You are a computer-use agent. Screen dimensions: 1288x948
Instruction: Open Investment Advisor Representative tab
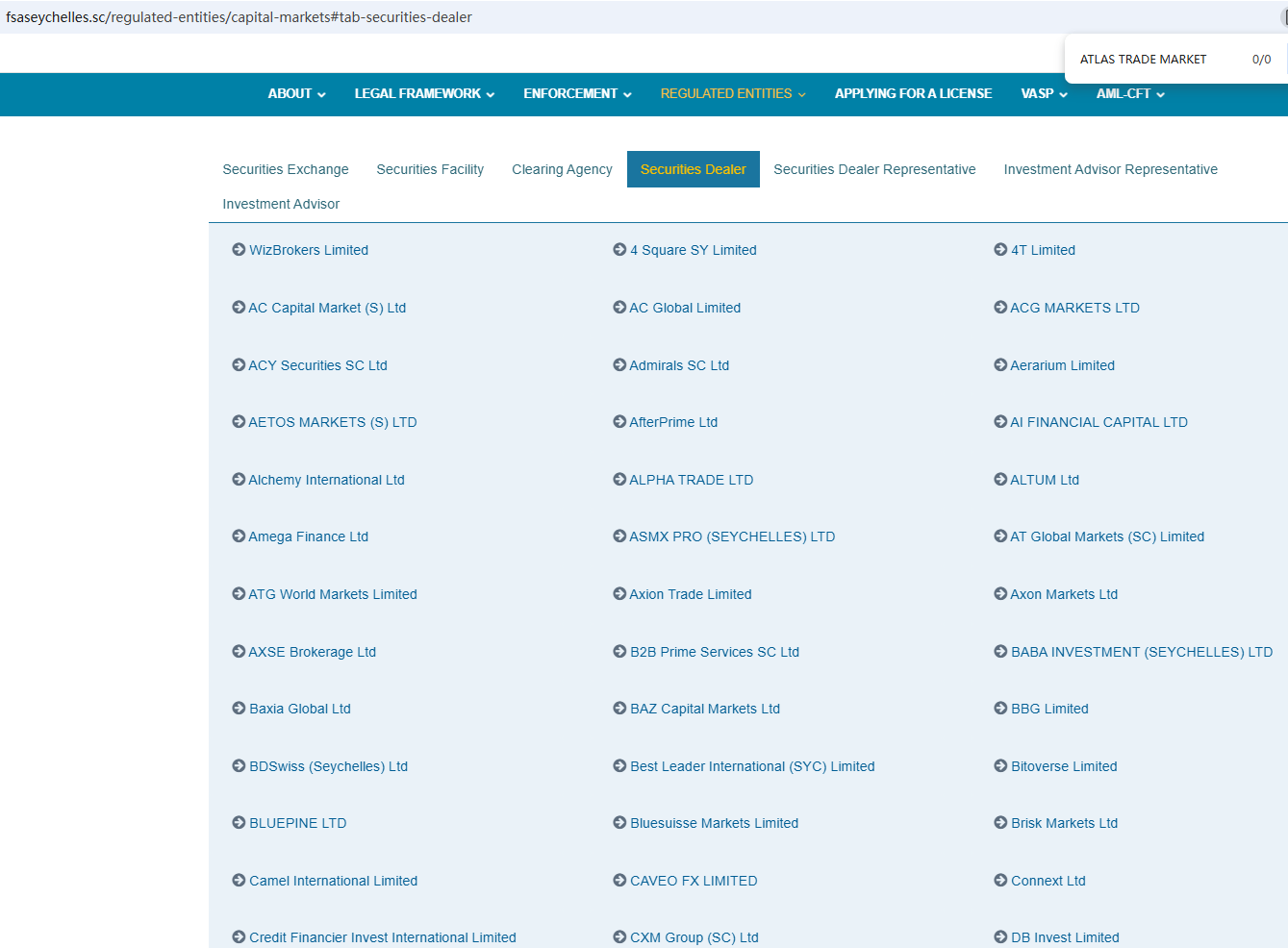1110,169
